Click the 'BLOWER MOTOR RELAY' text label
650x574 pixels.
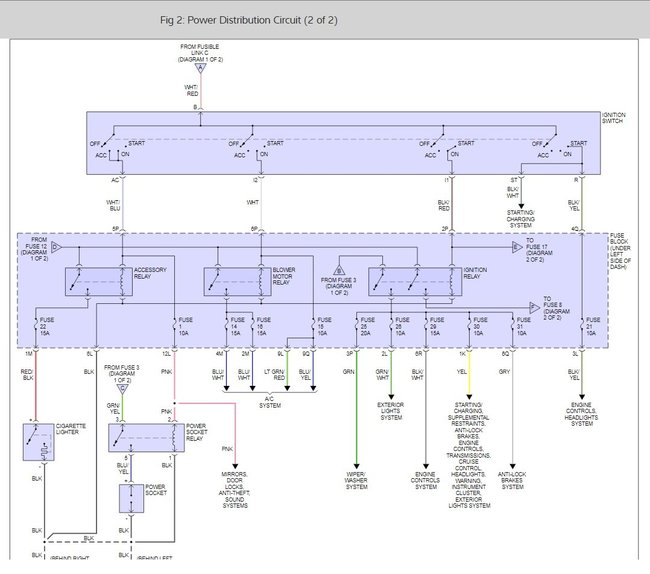(x=284, y=276)
